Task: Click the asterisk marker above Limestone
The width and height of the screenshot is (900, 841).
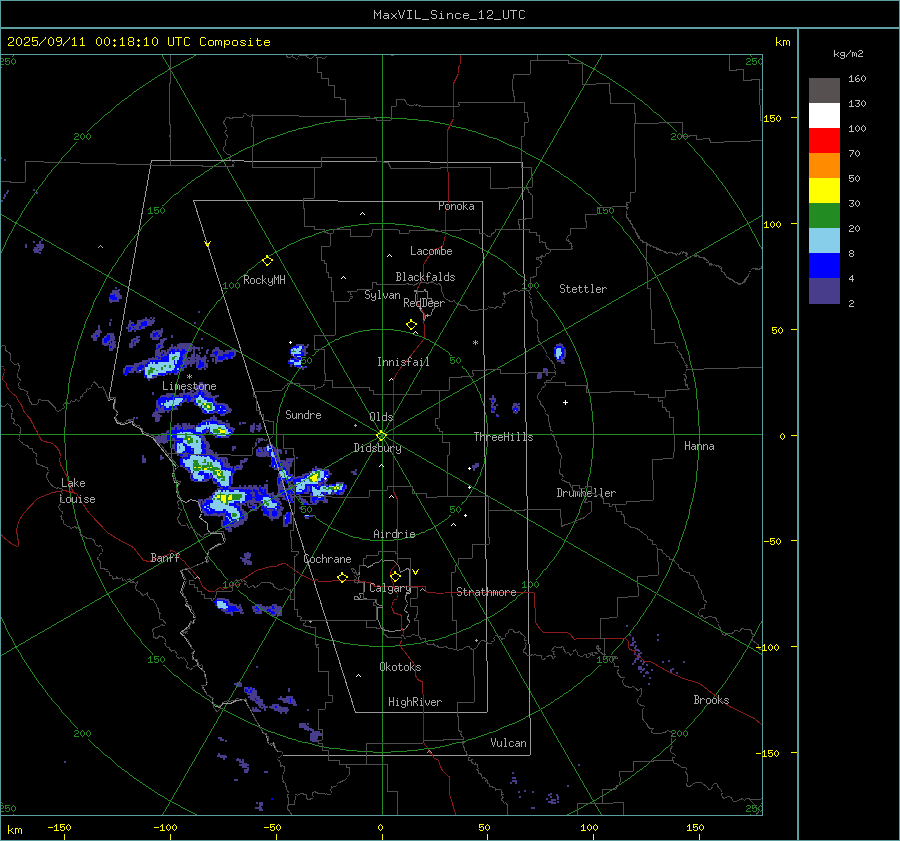Action: (189, 377)
